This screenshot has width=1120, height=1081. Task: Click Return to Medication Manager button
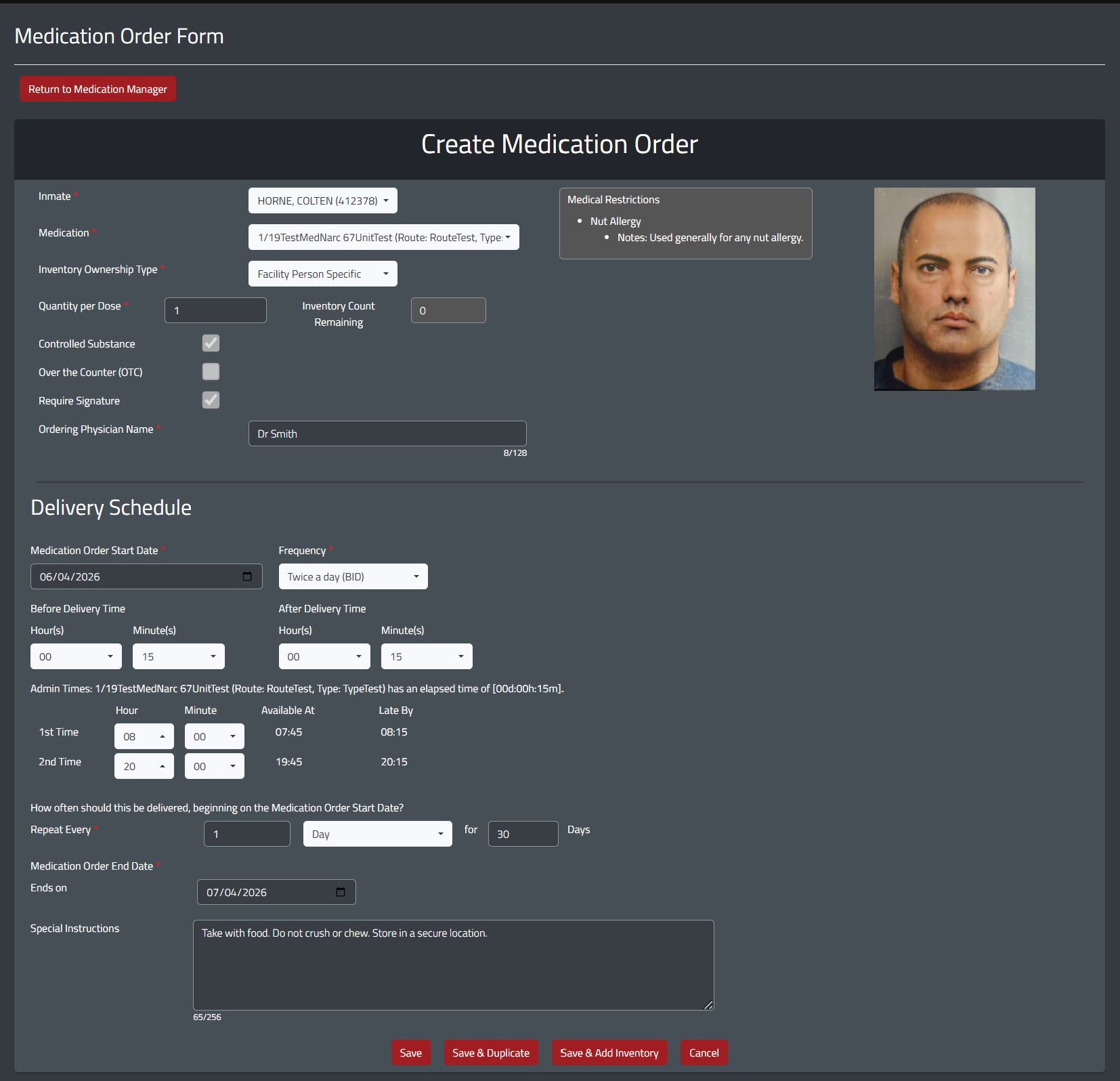98,89
